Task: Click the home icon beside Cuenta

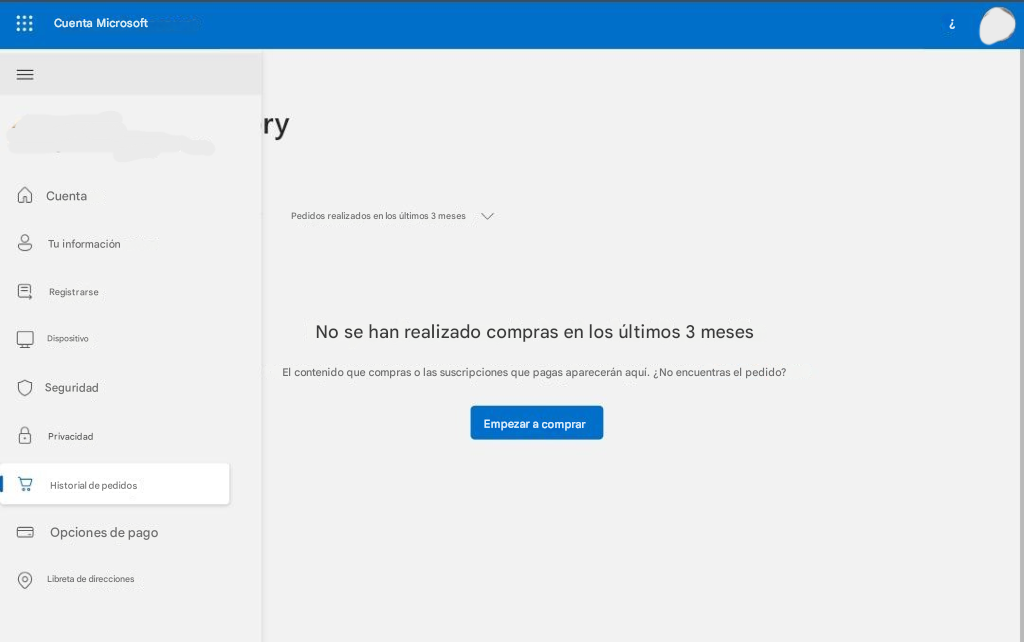Action: pos(25,195)
